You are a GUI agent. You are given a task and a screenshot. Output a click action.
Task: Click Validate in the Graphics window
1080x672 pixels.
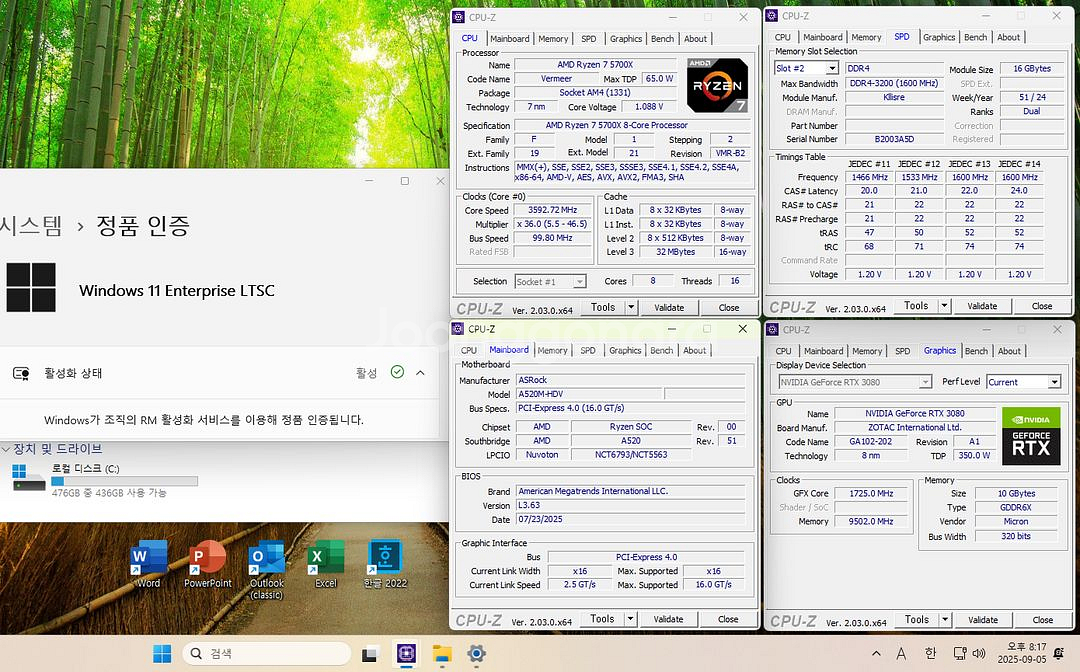(983, 620)
